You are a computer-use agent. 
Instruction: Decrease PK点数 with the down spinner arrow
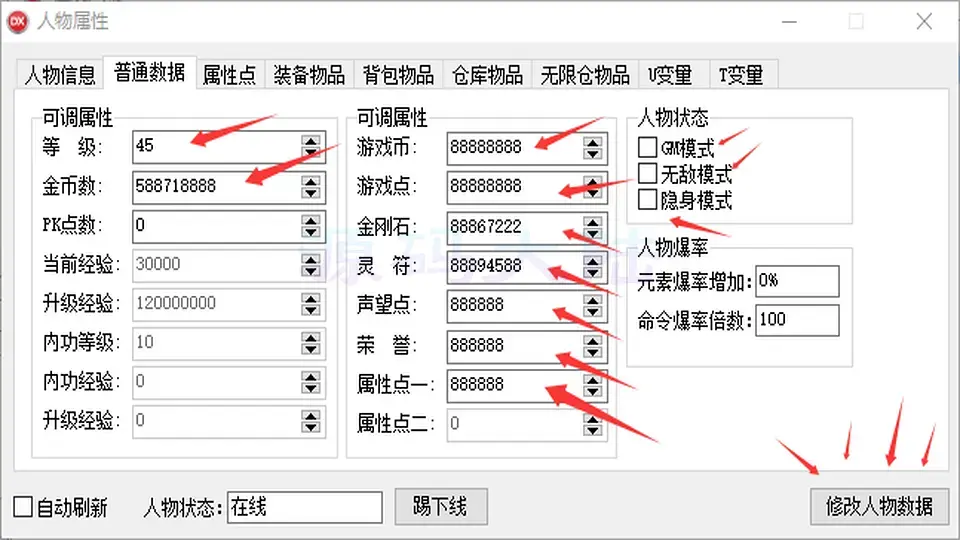point(311,232)
